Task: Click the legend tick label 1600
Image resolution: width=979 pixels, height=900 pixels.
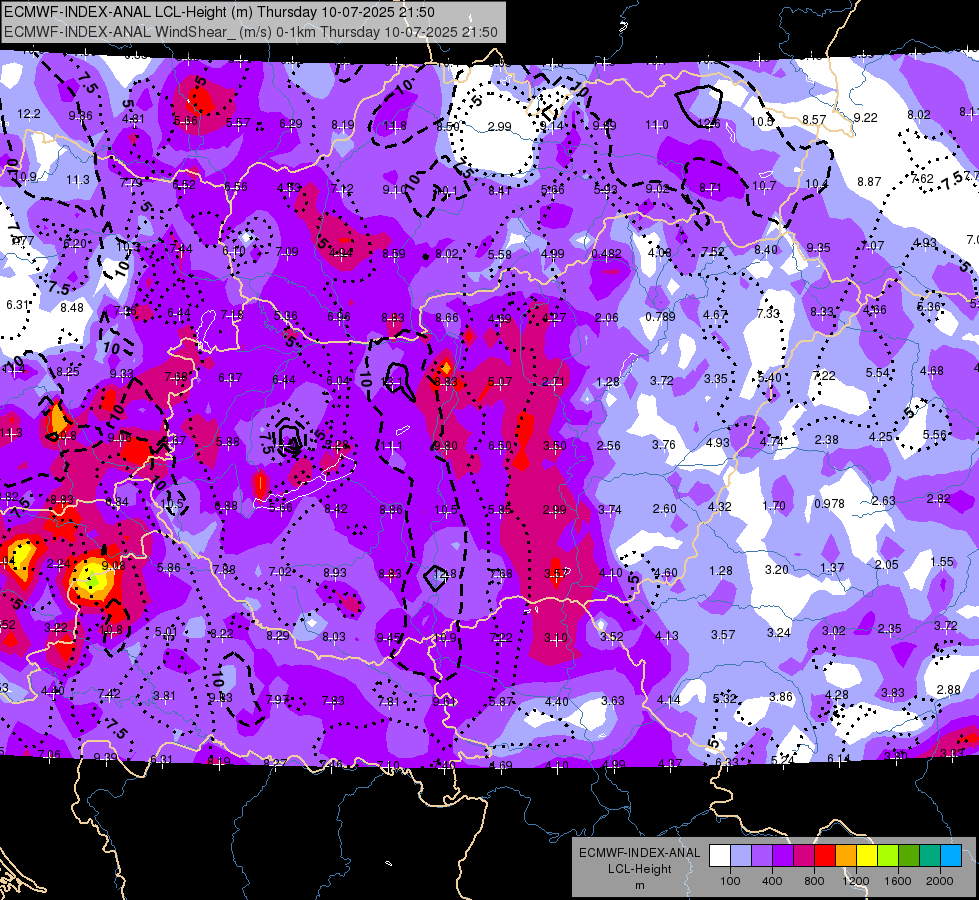Action: pyautogui.click(x=898, y=881)
